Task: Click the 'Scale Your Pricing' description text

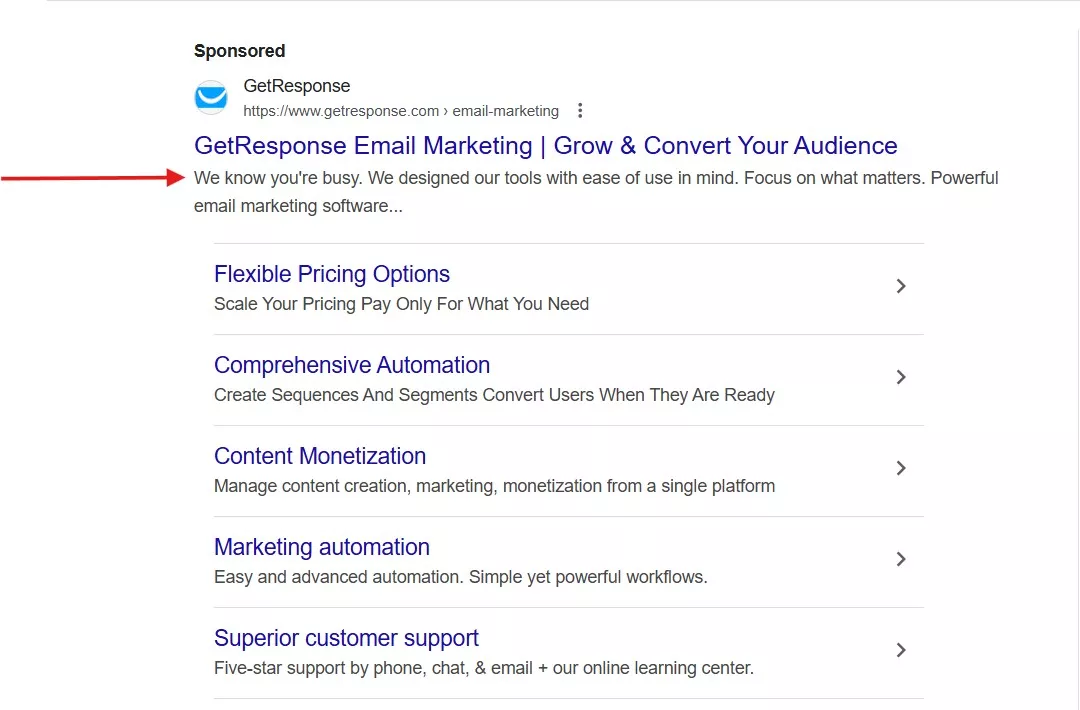Action: pyautogui.click(x=401, y=304)
